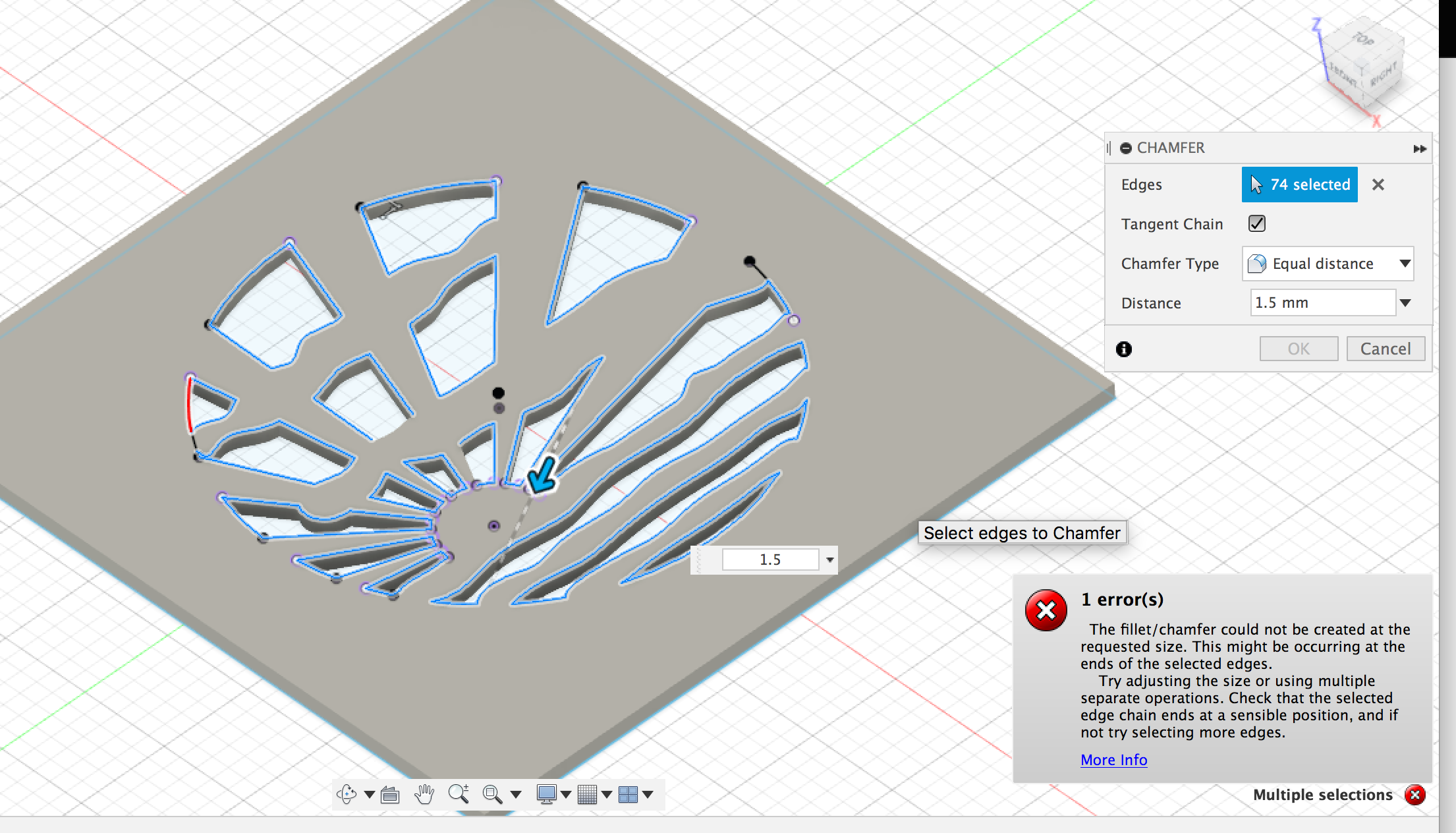This screenshot has width=1456, height=833.
Task: Activate the Pan tool
Action: 424,794
